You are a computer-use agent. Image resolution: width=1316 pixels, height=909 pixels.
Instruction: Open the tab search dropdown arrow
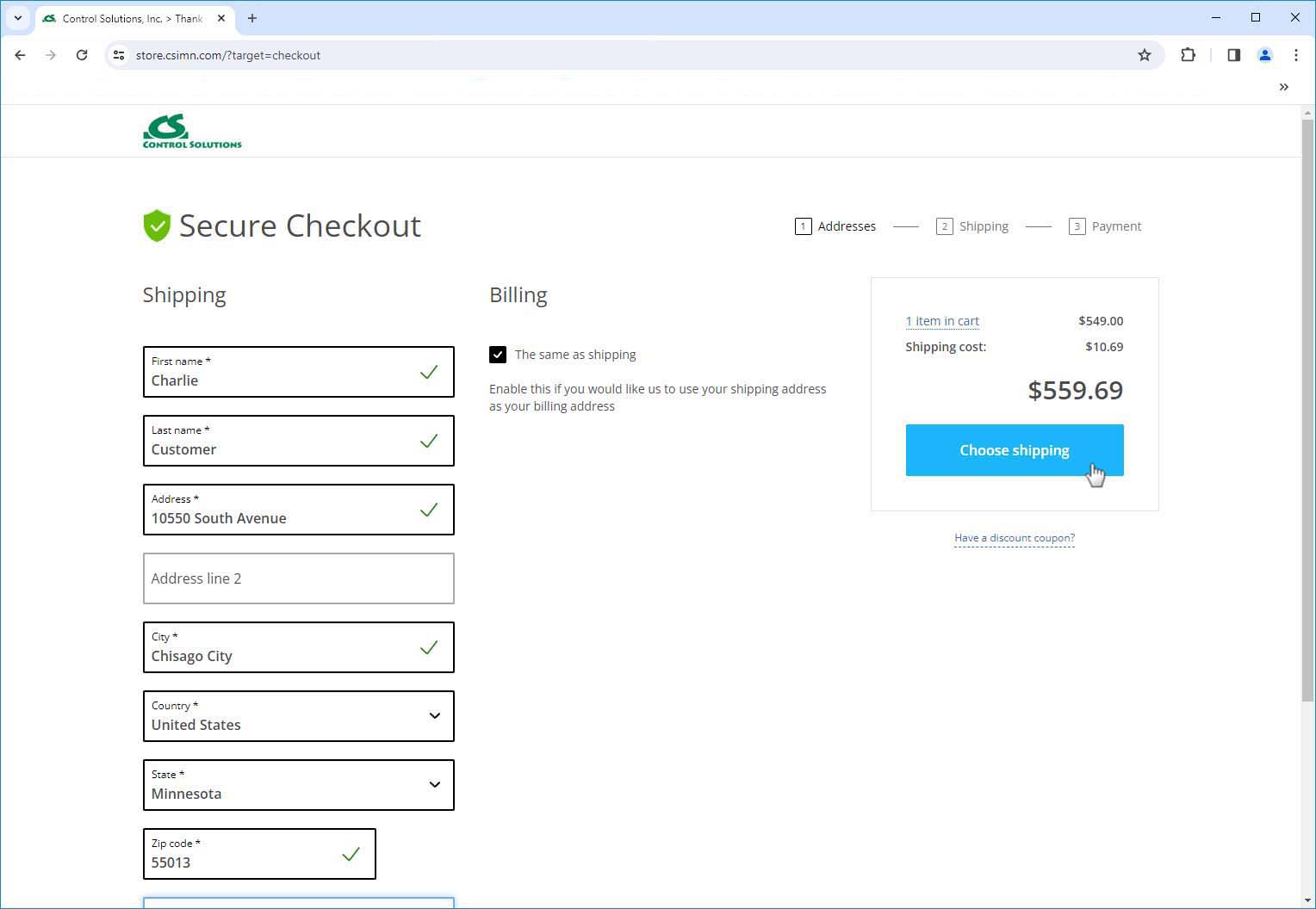click(17, 18)
